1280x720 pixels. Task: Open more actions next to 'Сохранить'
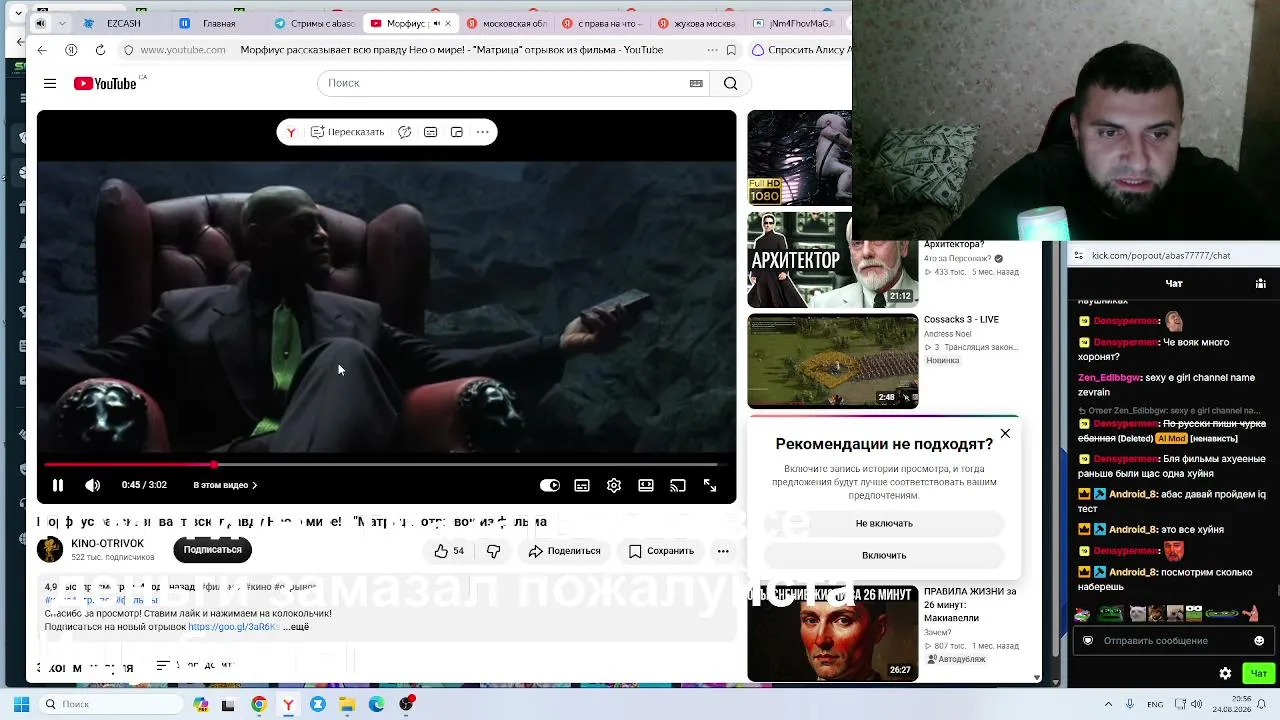[723, 551]
